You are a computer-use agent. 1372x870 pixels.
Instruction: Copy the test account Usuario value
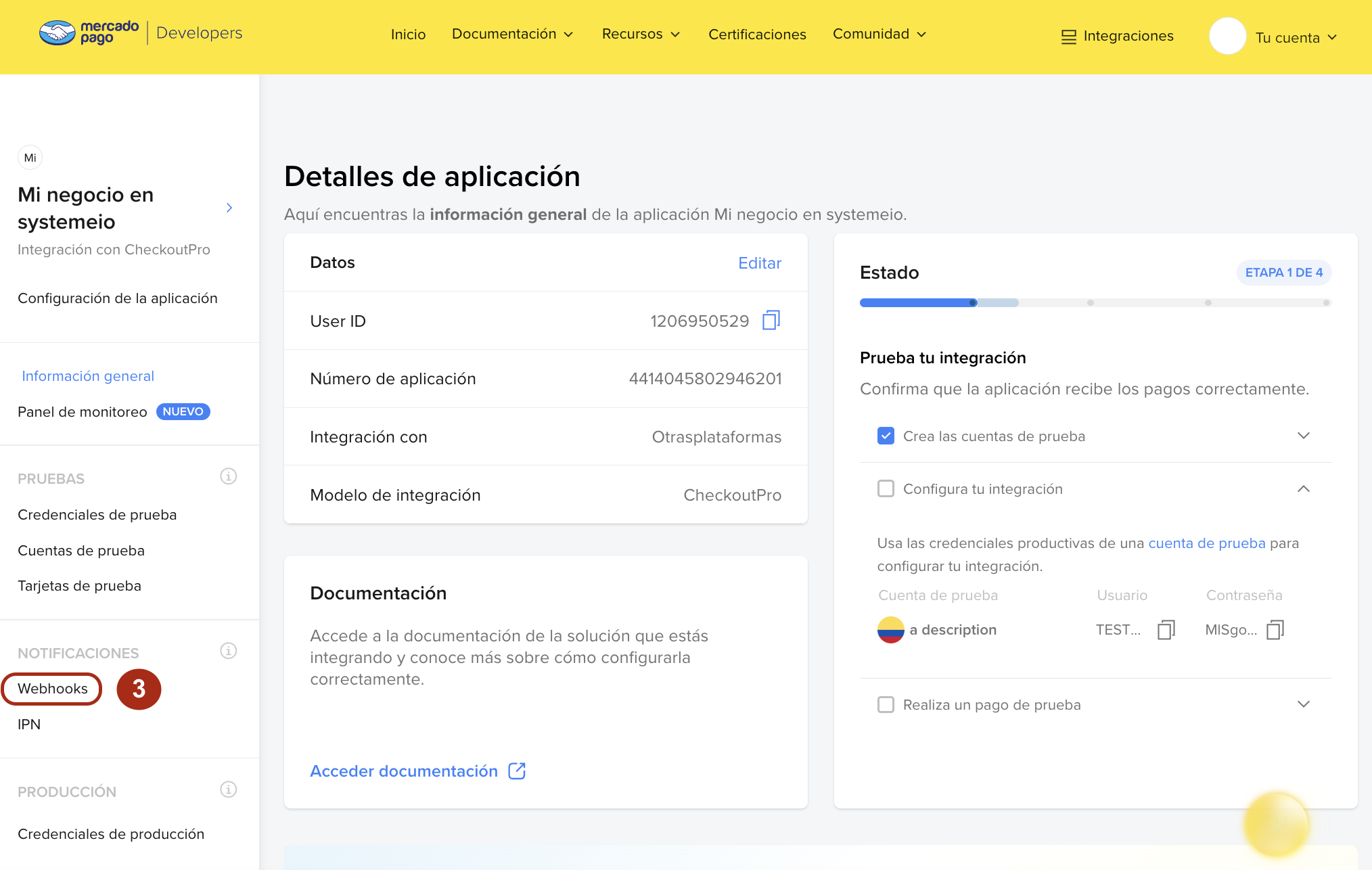point(1166,630)
